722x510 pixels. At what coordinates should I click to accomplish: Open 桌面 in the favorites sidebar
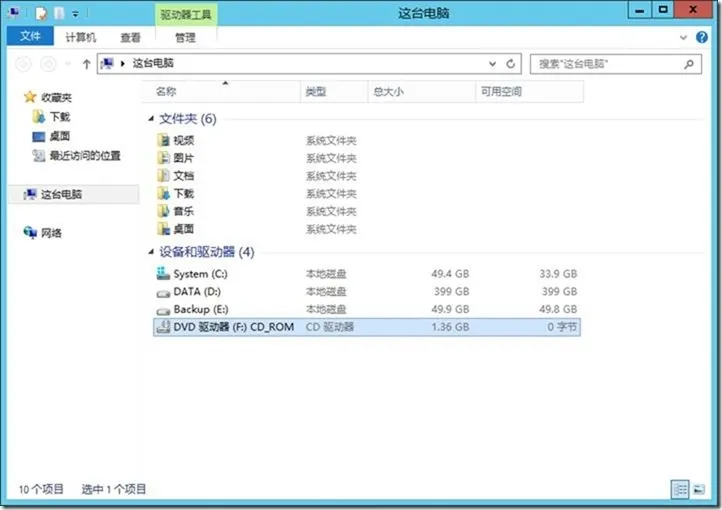51,136
